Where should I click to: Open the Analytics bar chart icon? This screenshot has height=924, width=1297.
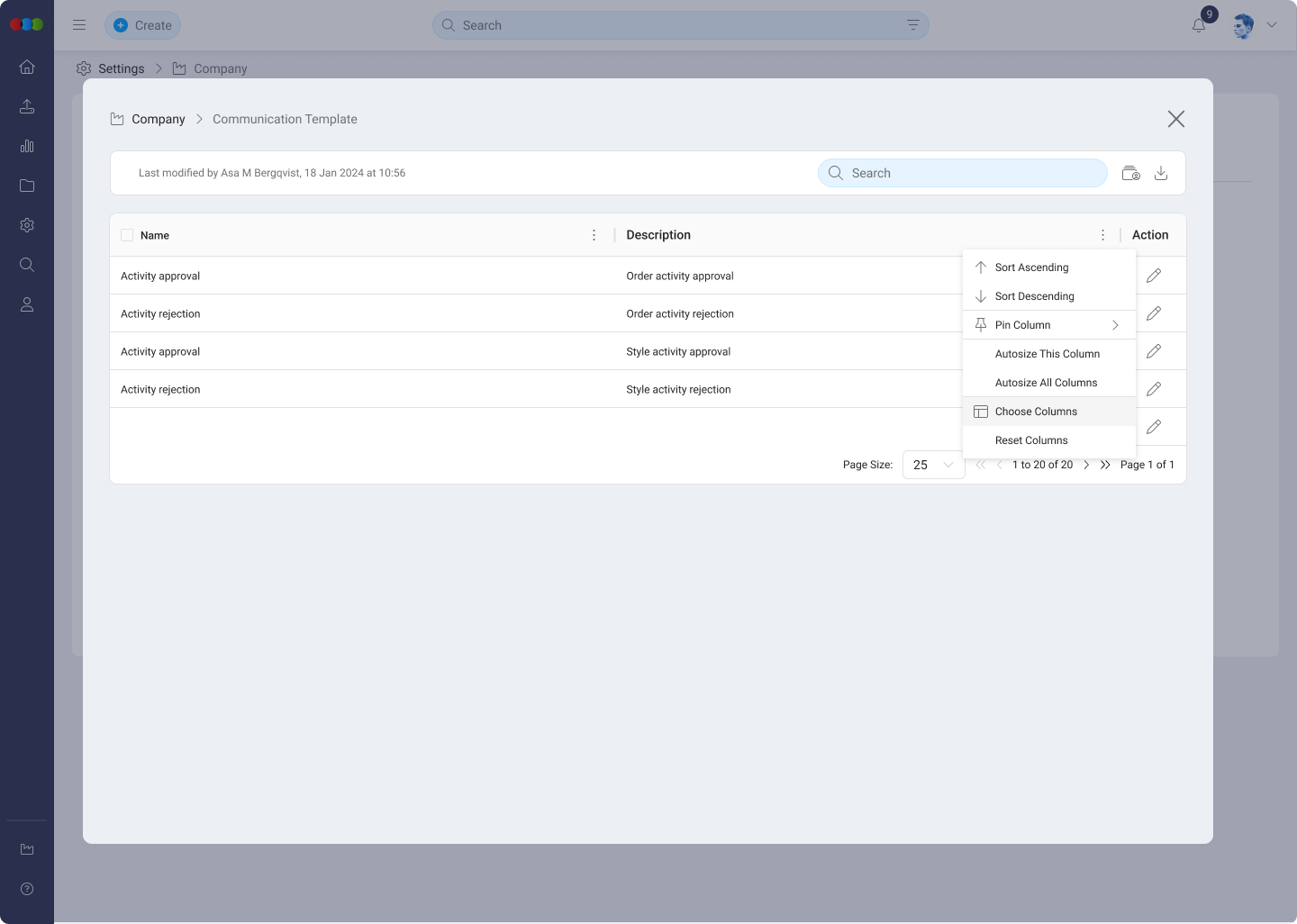pyautogui.click(x=27, y=146)
